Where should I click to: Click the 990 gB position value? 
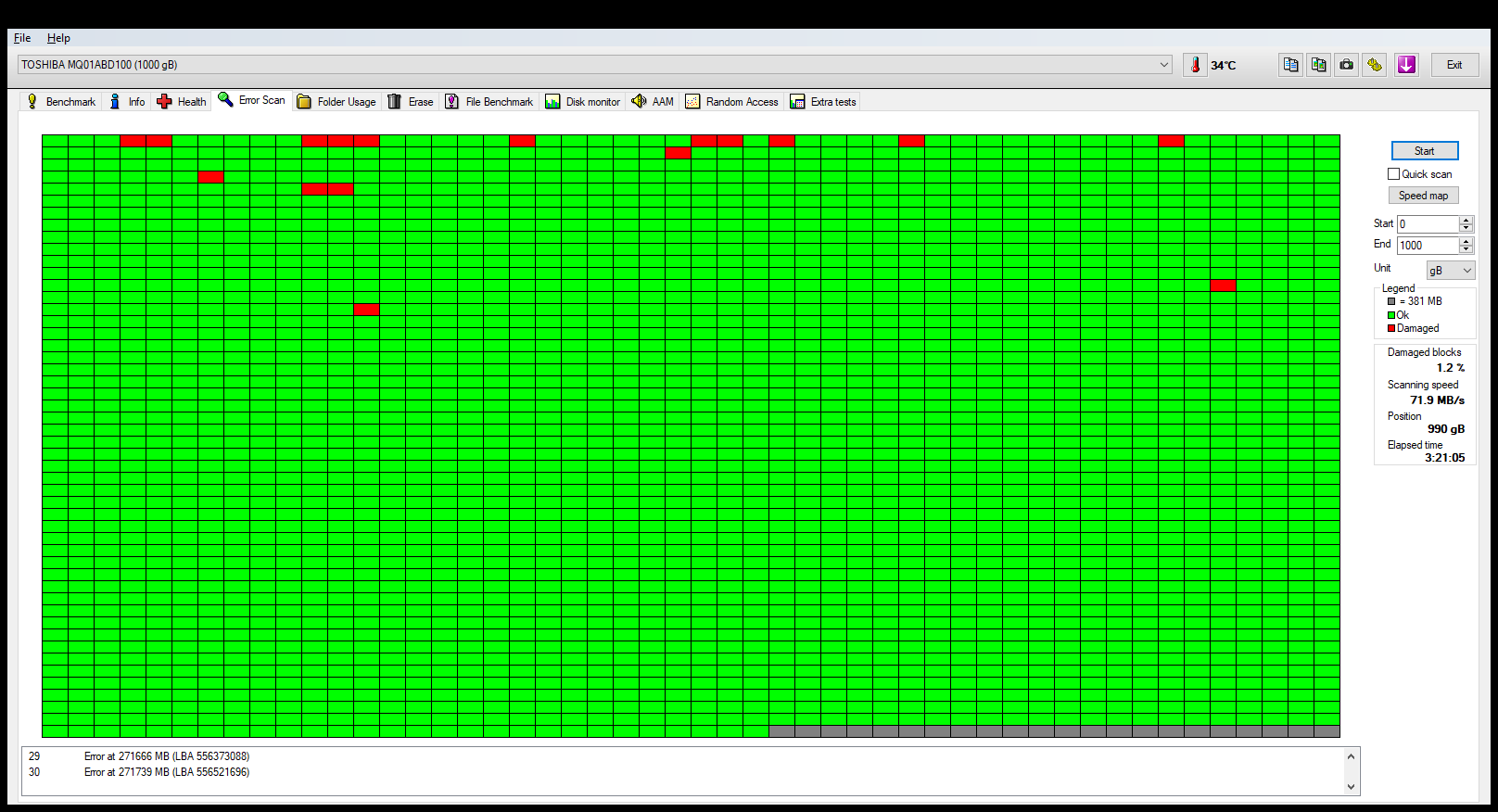click(1446, 429)
